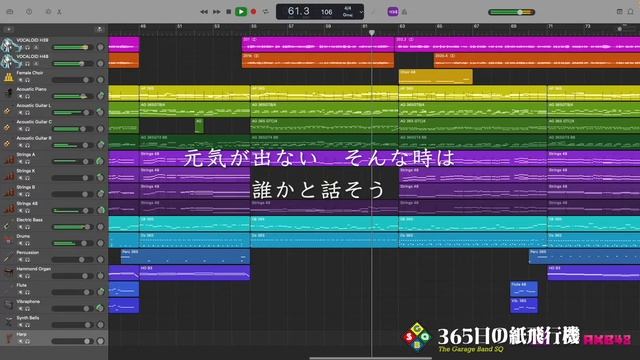Viewport: 640px width, 360px height.
Task: Toggle the Metronome button
Action: 404,12
